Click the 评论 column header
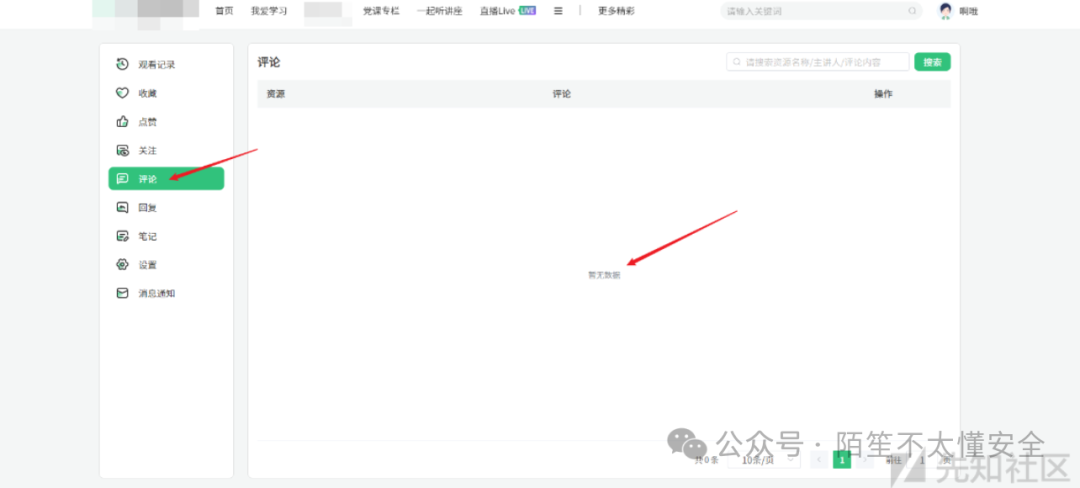Image resolution: width=1080 pixels, height=488 pixels. coord(561,94)
